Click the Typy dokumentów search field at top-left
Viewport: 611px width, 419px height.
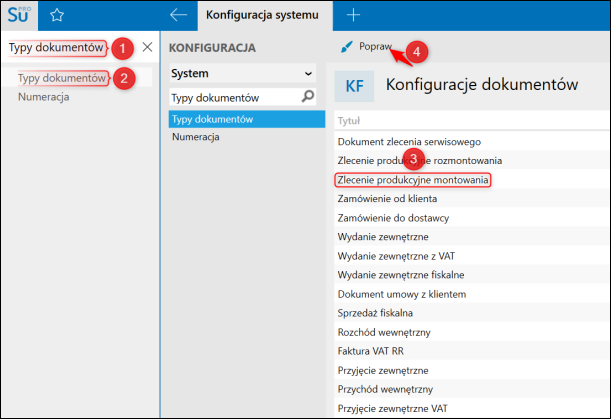click(x=57, y=48)
